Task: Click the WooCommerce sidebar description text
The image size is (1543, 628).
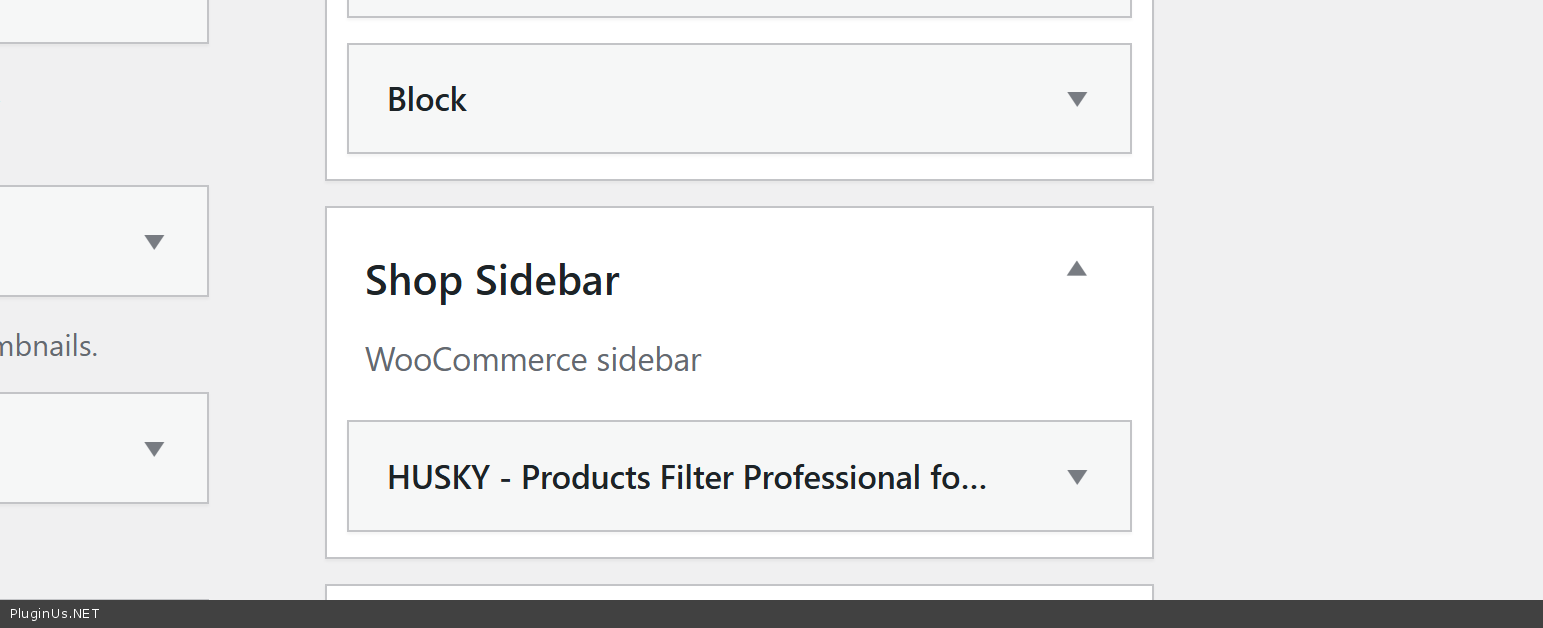Action: pyautogui.click(x=533, y=360)
